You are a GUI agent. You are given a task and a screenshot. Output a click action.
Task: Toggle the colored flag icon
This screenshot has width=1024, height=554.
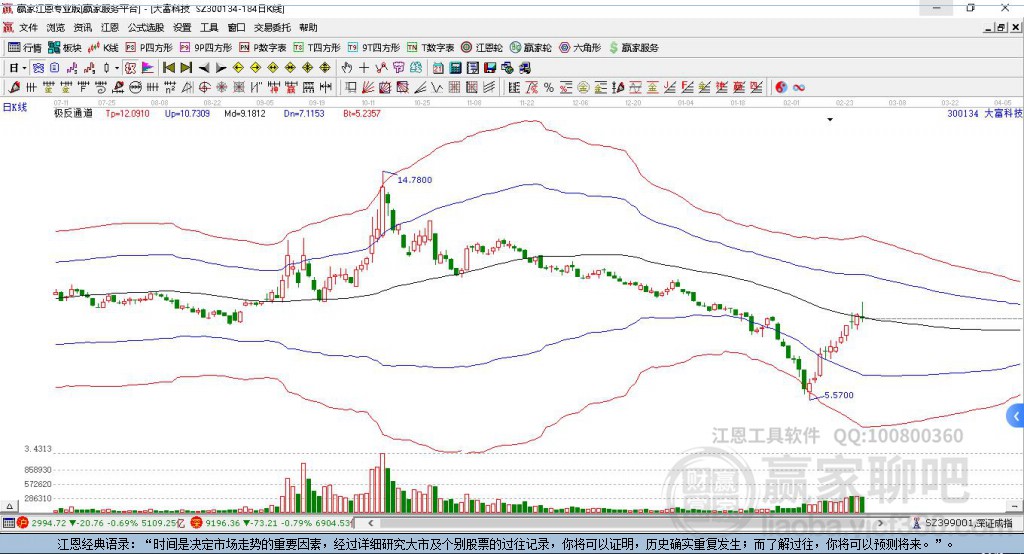tap(148, 68)
